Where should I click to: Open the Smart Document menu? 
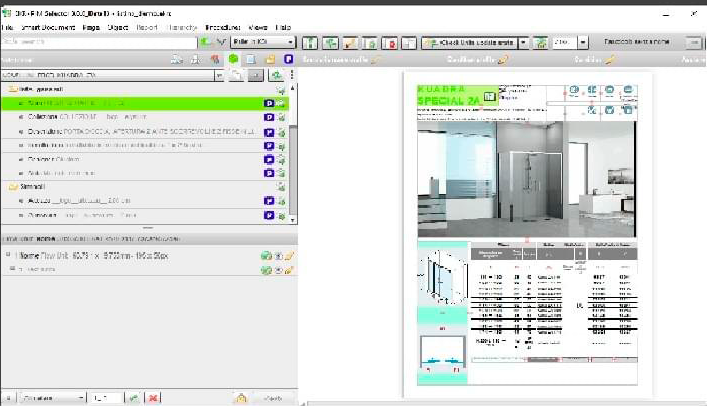click(x=48, y=28)
